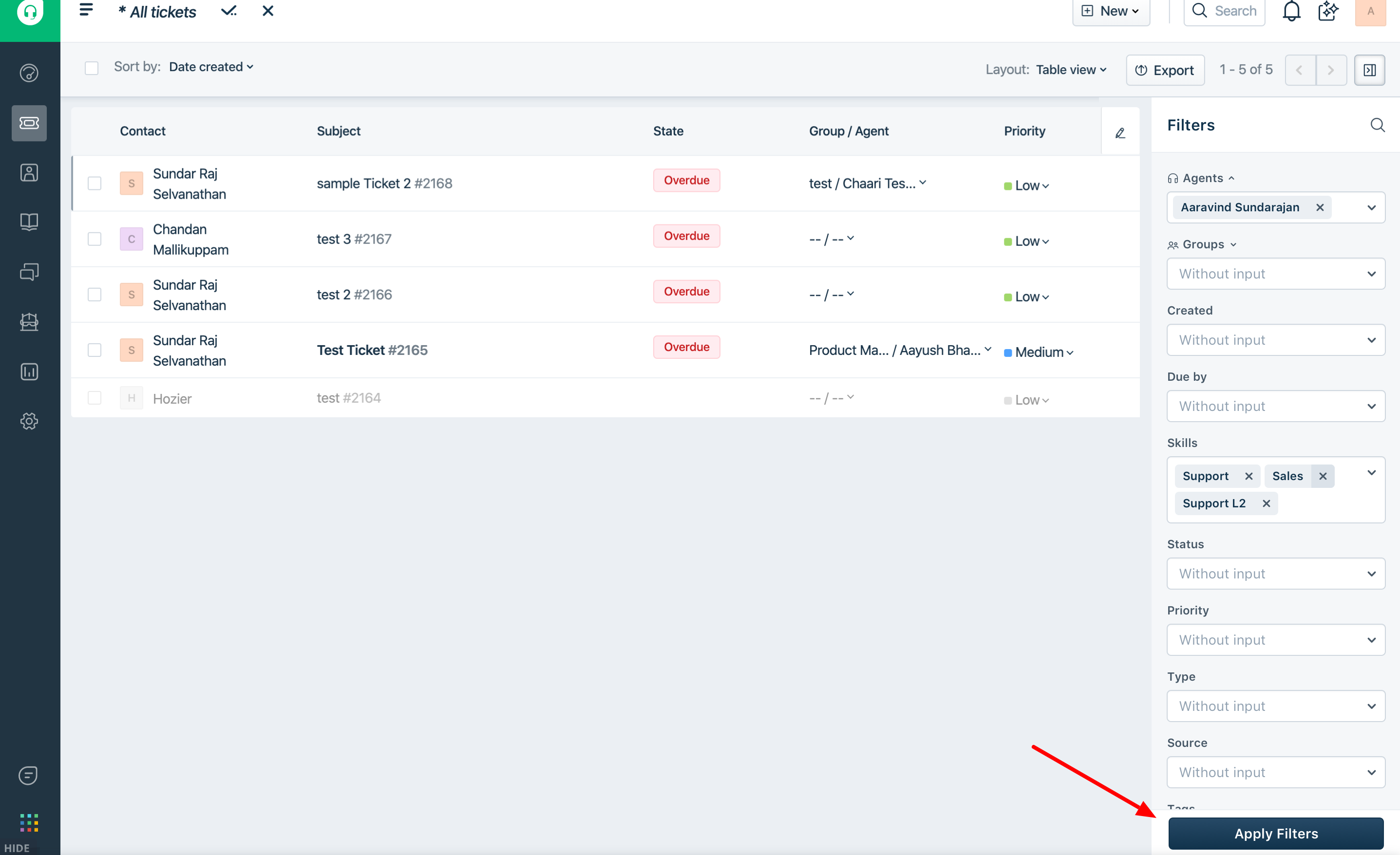This screenshot has width=1400, height=855.
Task: Click the Export button
Action: 1165,70
